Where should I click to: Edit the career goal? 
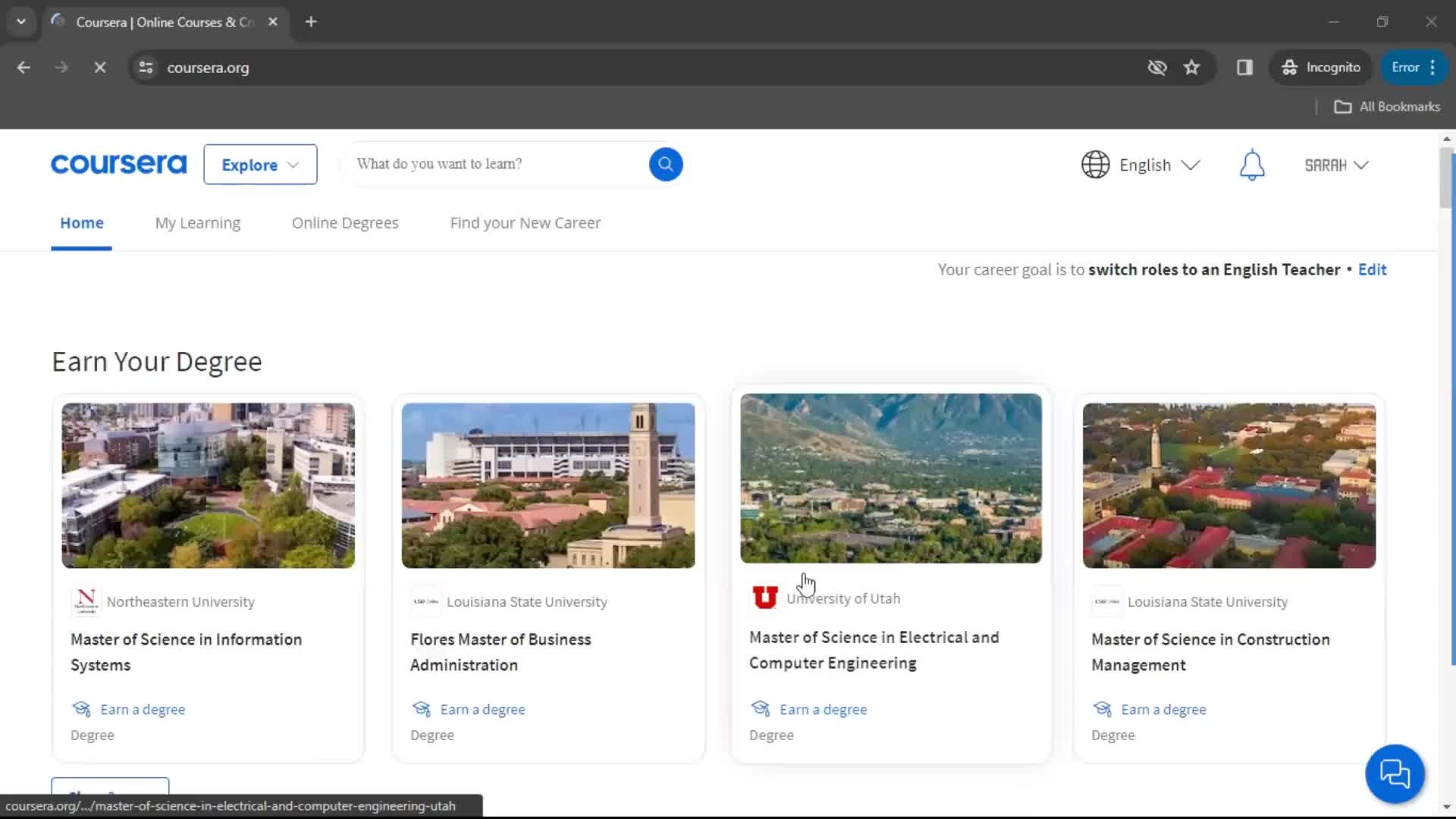pyautogui.click(x=1372, y=269)
